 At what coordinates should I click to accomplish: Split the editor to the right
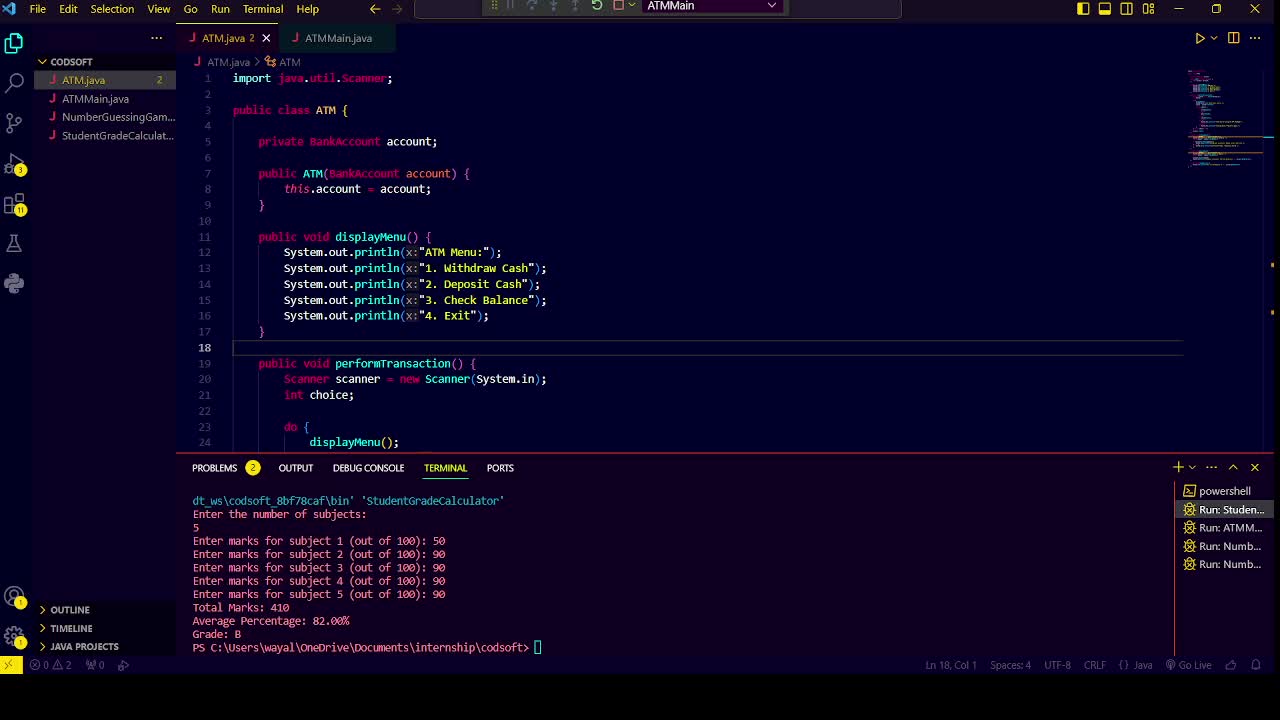point(1233,38)
